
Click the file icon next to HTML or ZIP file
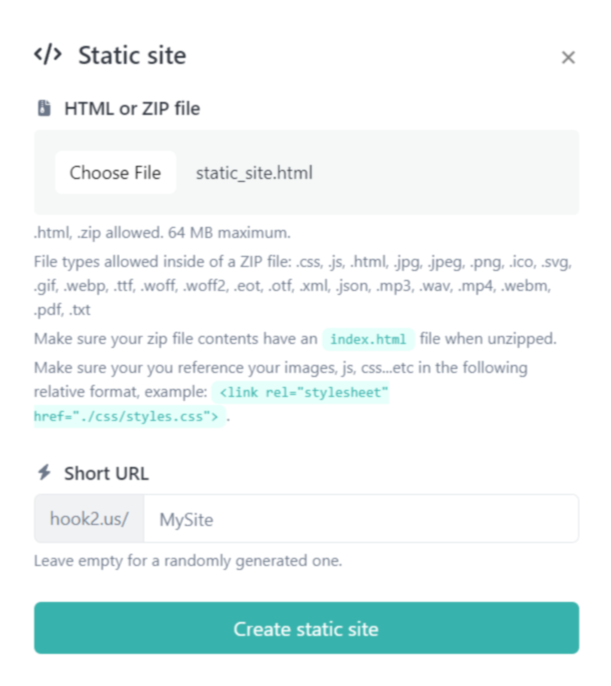click(44, 109)
